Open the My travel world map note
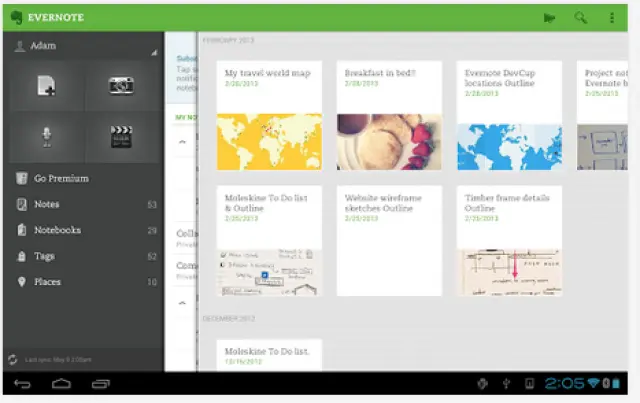 click(x=269, y=115)
